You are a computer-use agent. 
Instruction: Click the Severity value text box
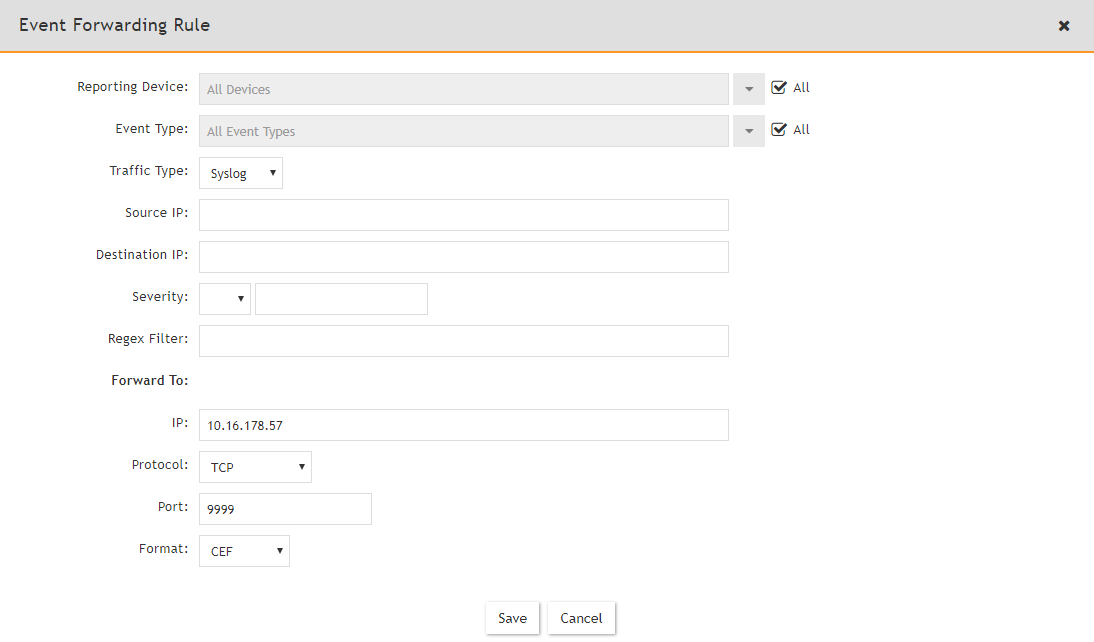point(340,298)
